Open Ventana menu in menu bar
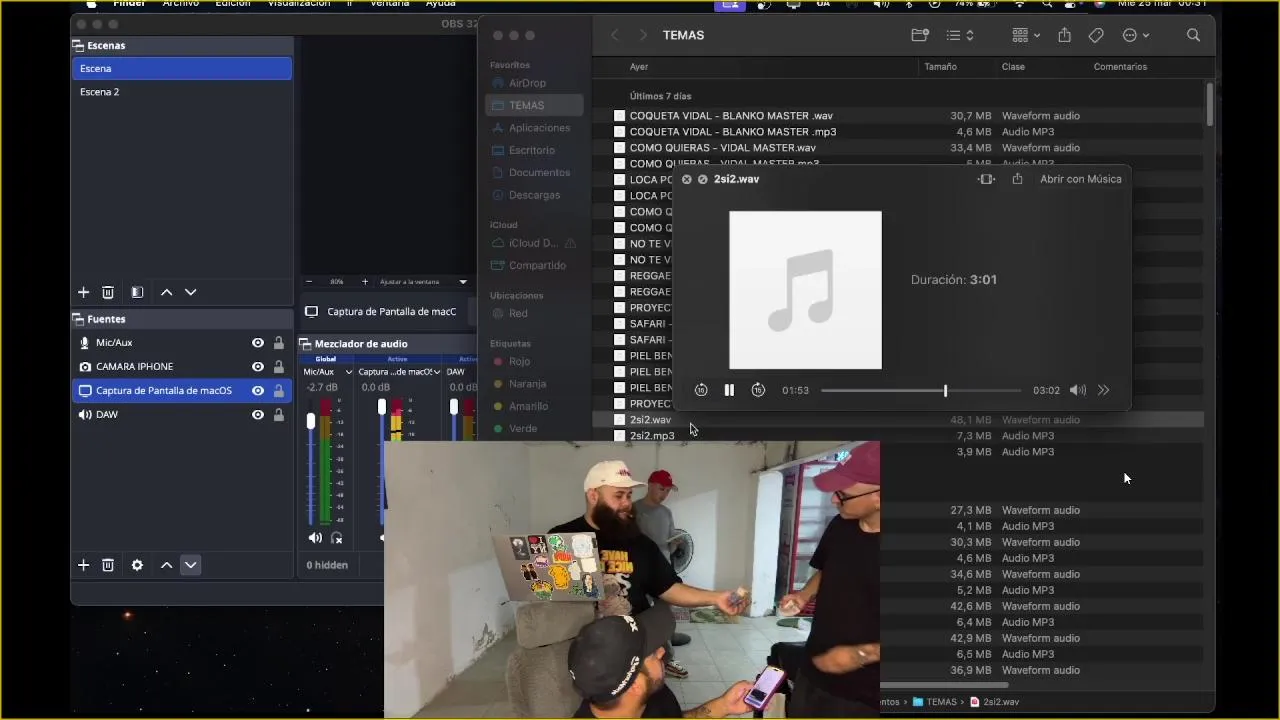1280x720 pixels. 390,4
